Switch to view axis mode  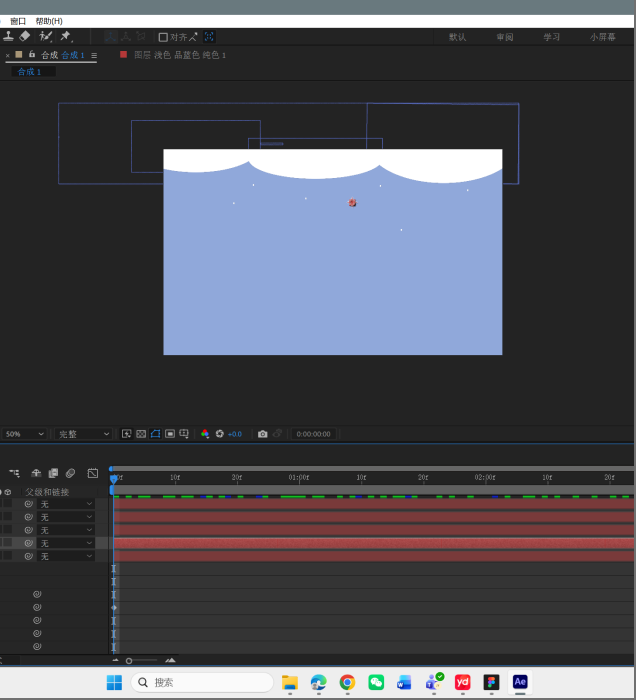141,37
